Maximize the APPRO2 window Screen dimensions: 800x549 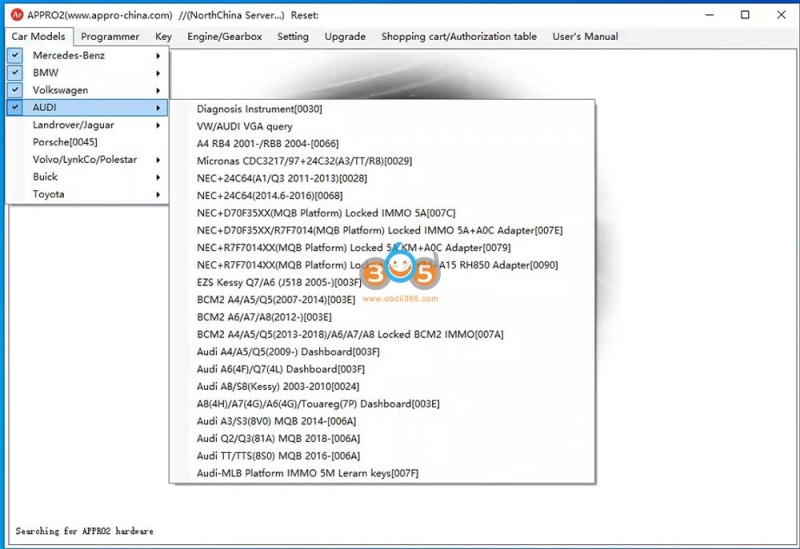[x=745, y=15]
